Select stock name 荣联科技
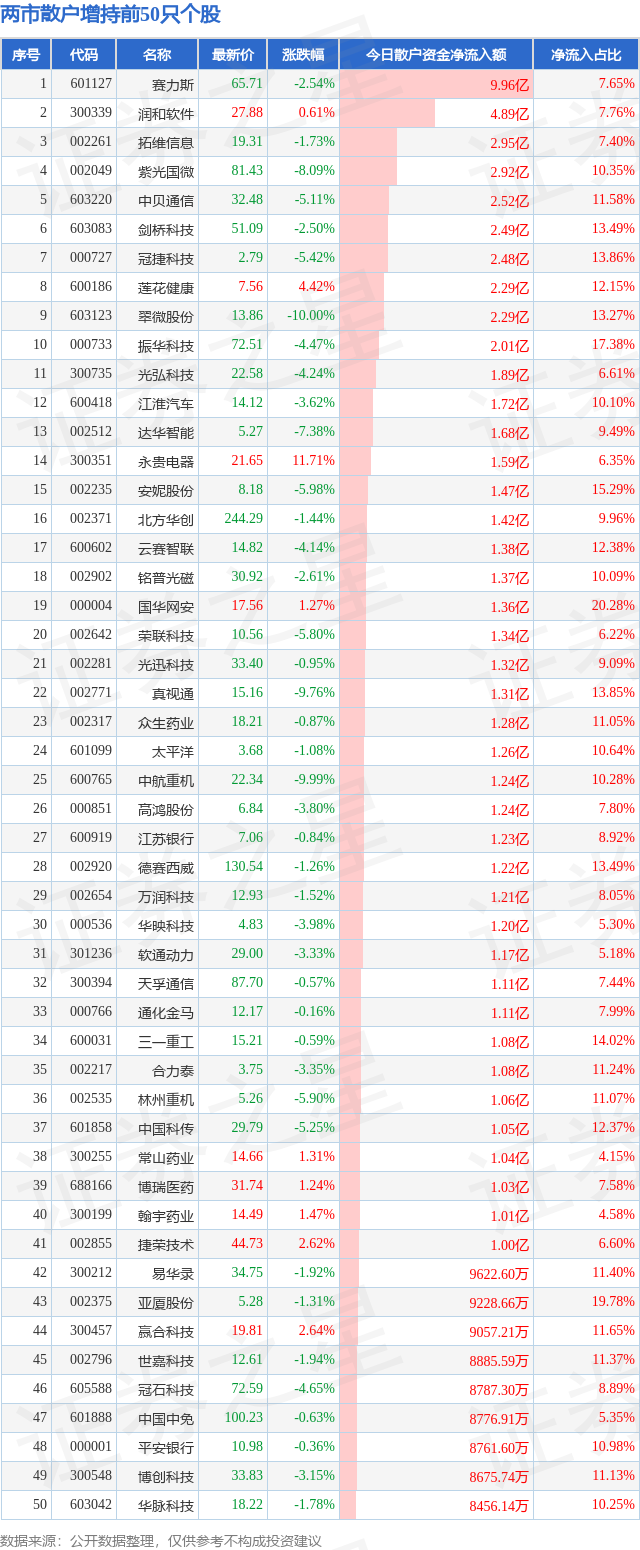 point(166,635)
